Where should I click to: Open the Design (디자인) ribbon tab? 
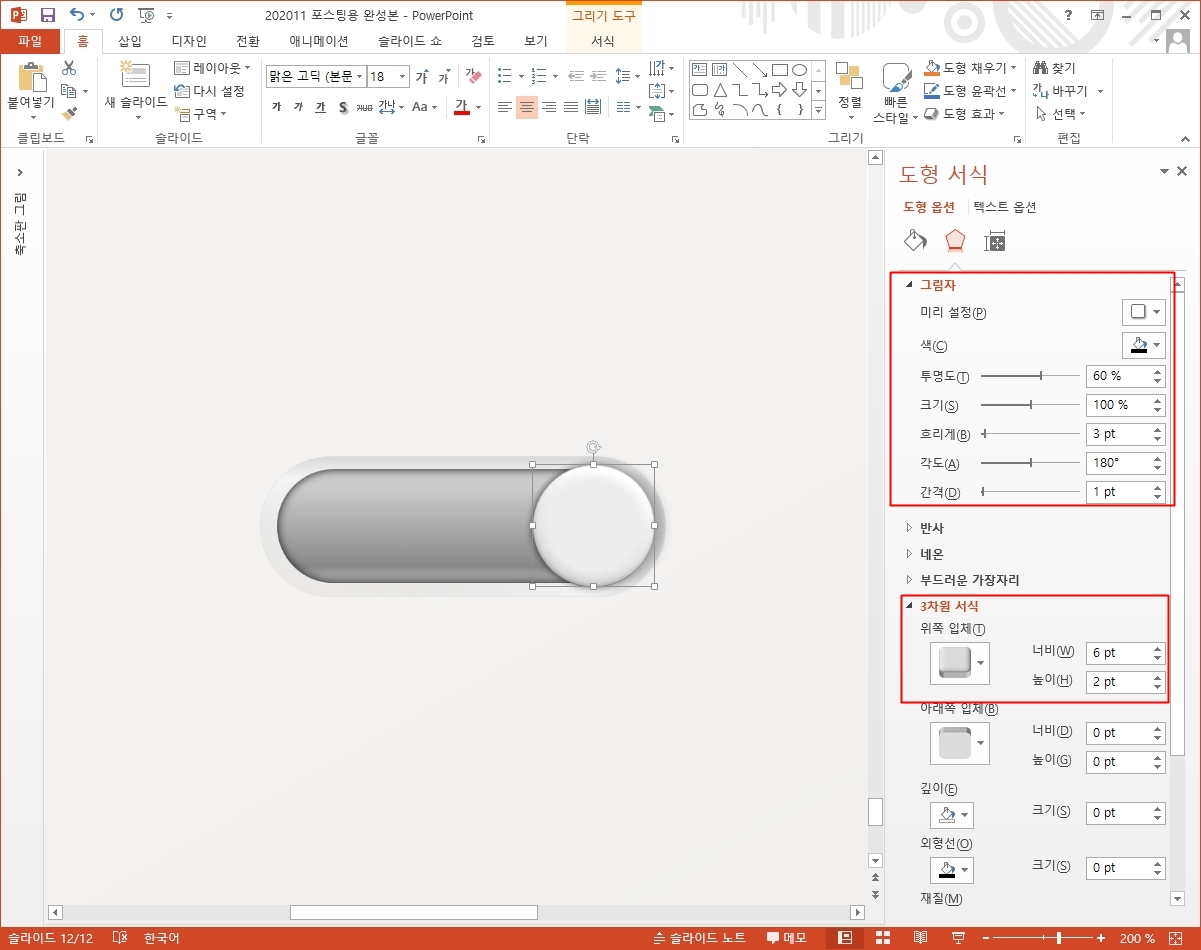pos(189,41)
